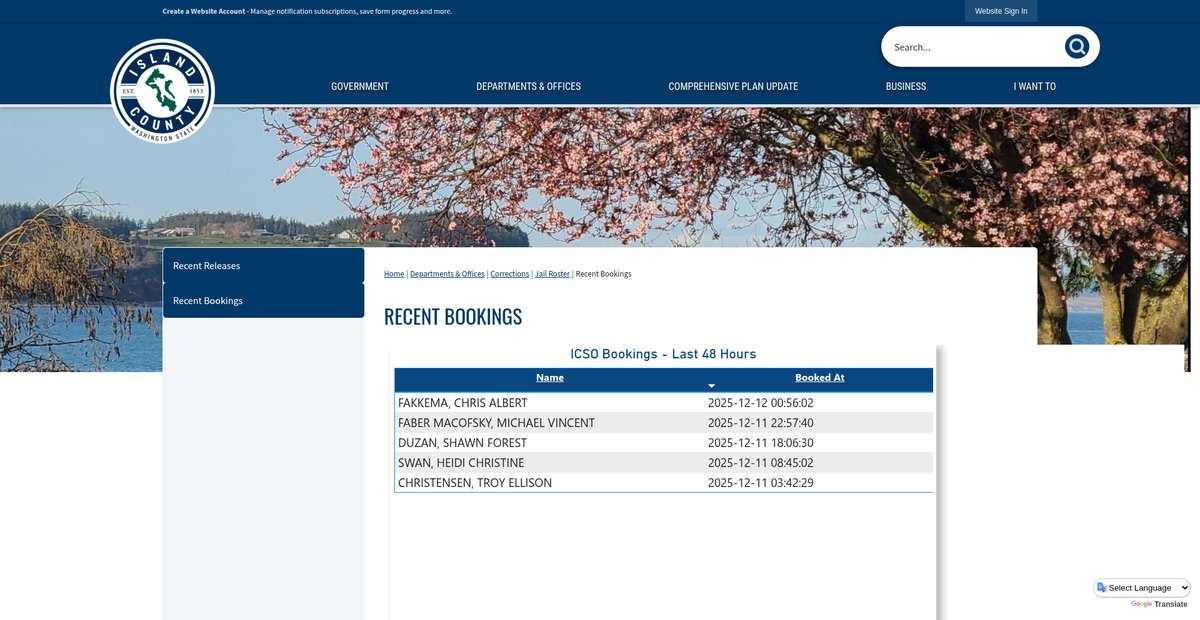Image resolution: width=1200 pixels, height=620 pixels.
Task: Select Recent Releases in sidebar
Action: click(x=263, y=266)
